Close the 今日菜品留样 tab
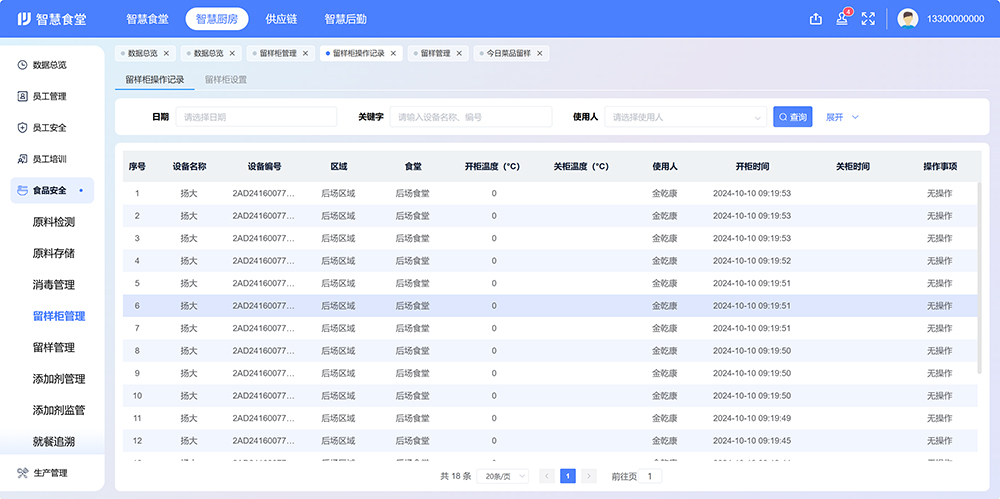Screen dimensions: 1000x499 [540, 53]
